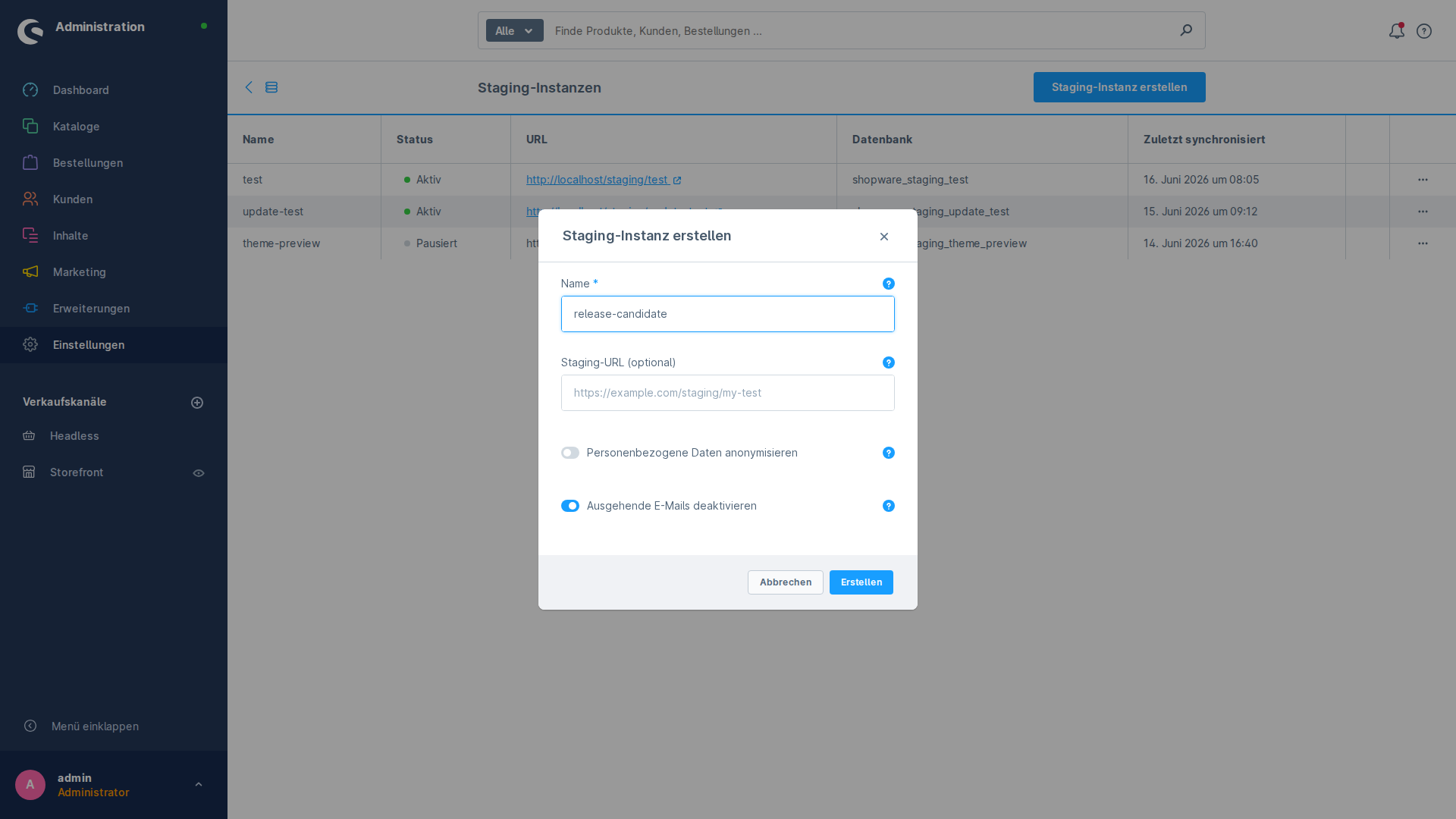Image resolution: width=1456 pixels, height=819 pixels.
Task: Click the Staging-URL input field
Action: (x=728, y=393)
